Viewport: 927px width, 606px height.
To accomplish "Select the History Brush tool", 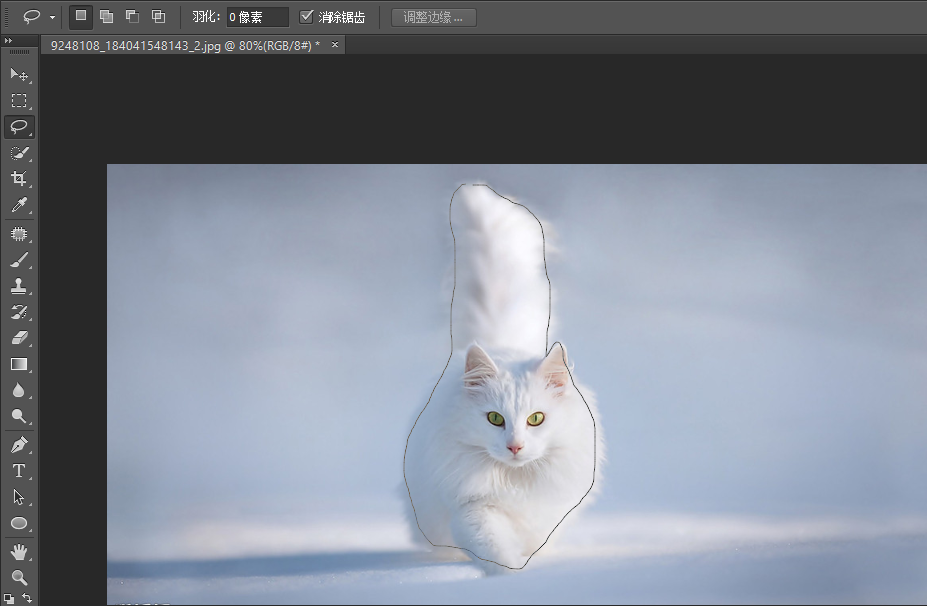I will tap(19, 312).
